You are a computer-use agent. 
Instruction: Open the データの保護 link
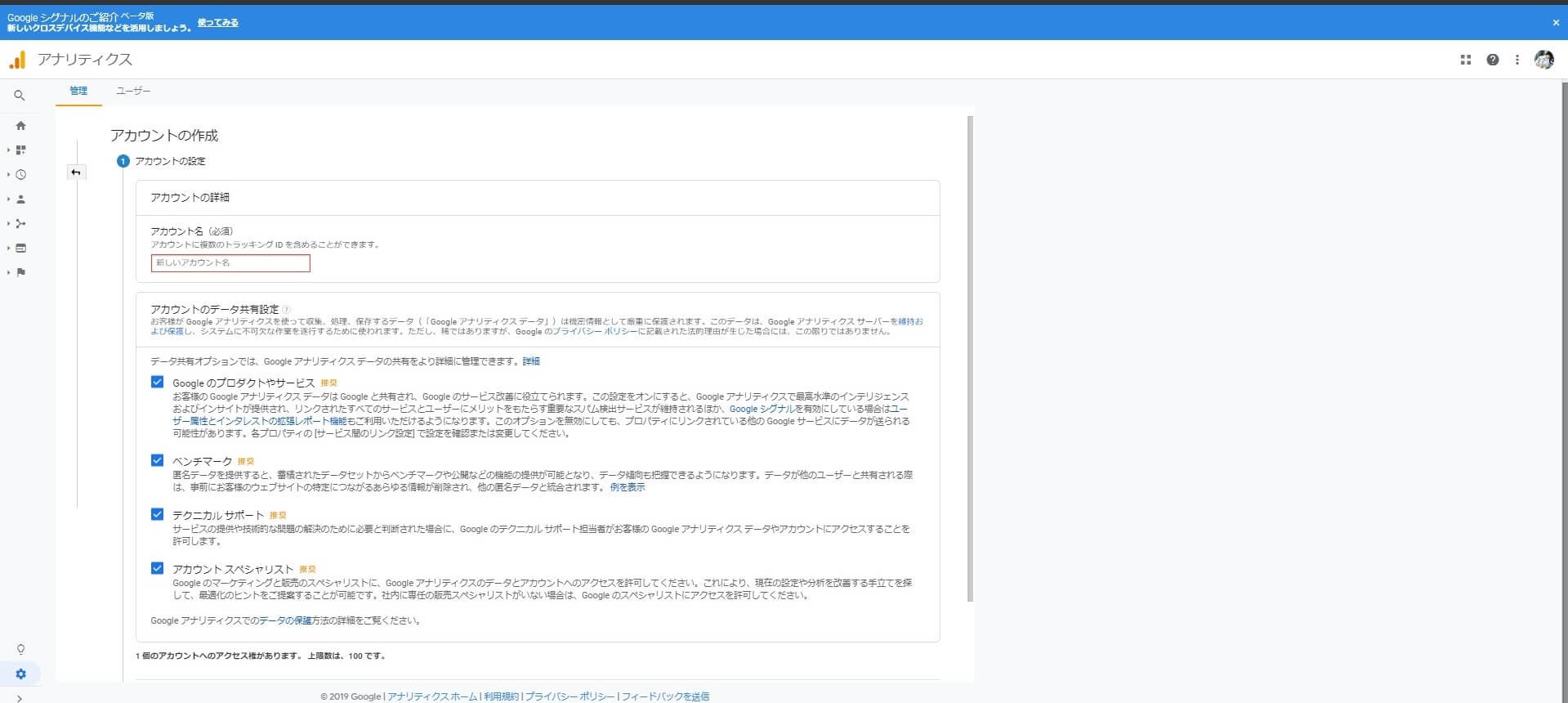pos(285,621)
